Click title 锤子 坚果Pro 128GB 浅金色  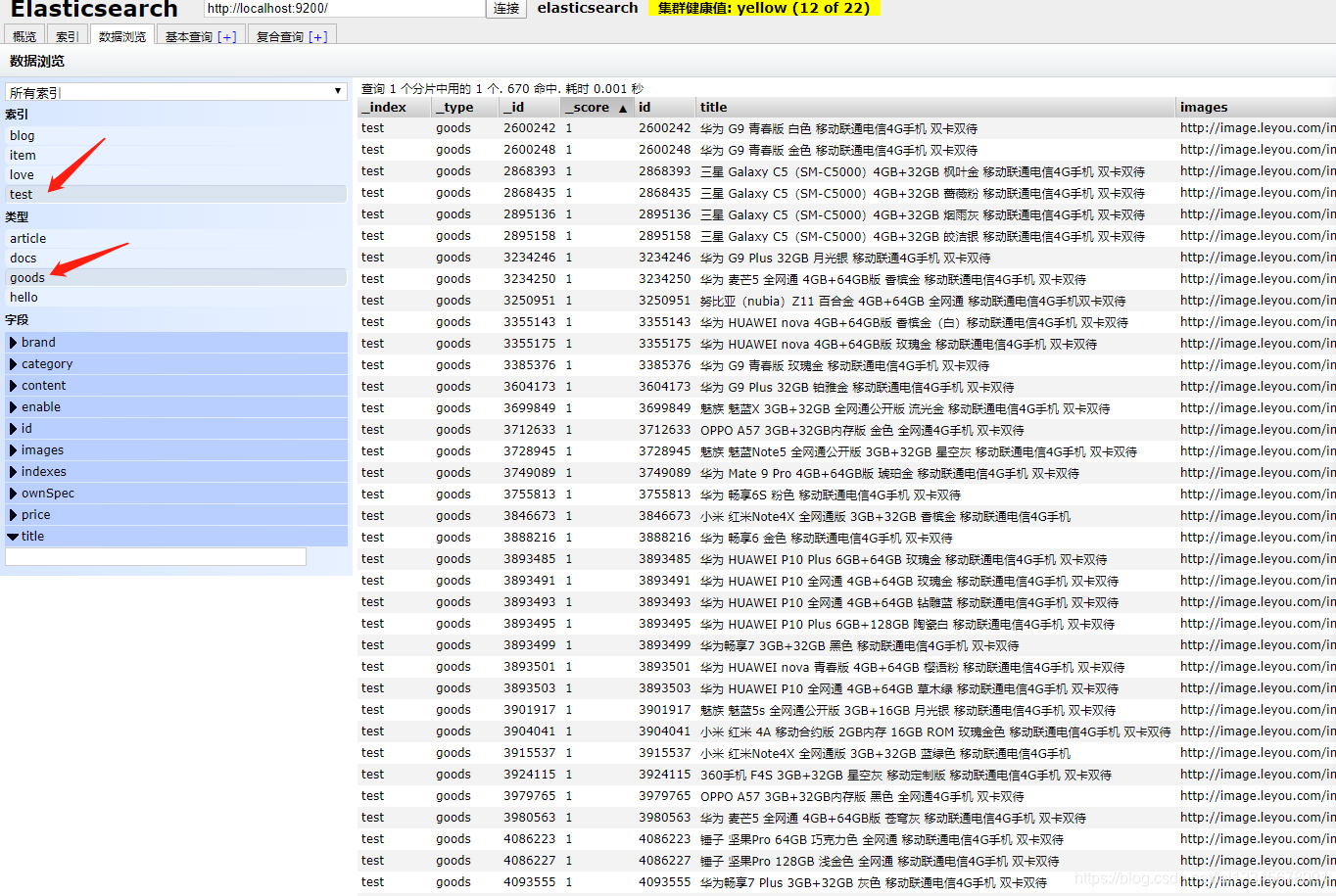[x=880, y=861]
